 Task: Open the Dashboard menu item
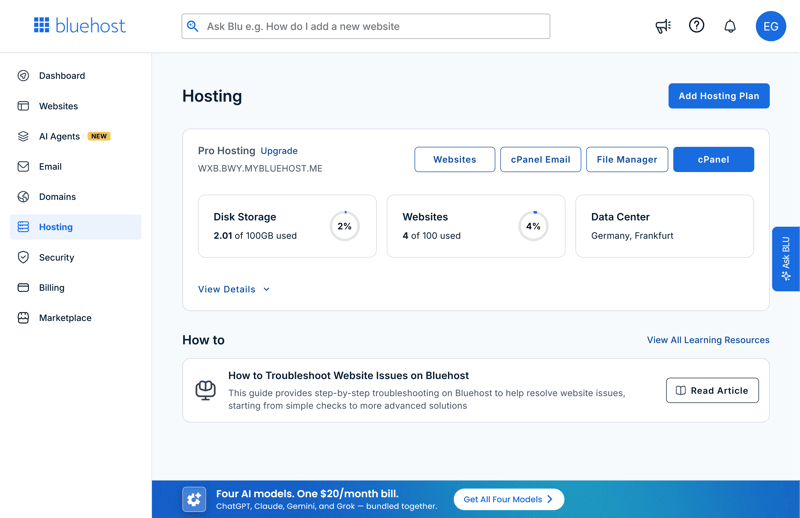point(76,76)
